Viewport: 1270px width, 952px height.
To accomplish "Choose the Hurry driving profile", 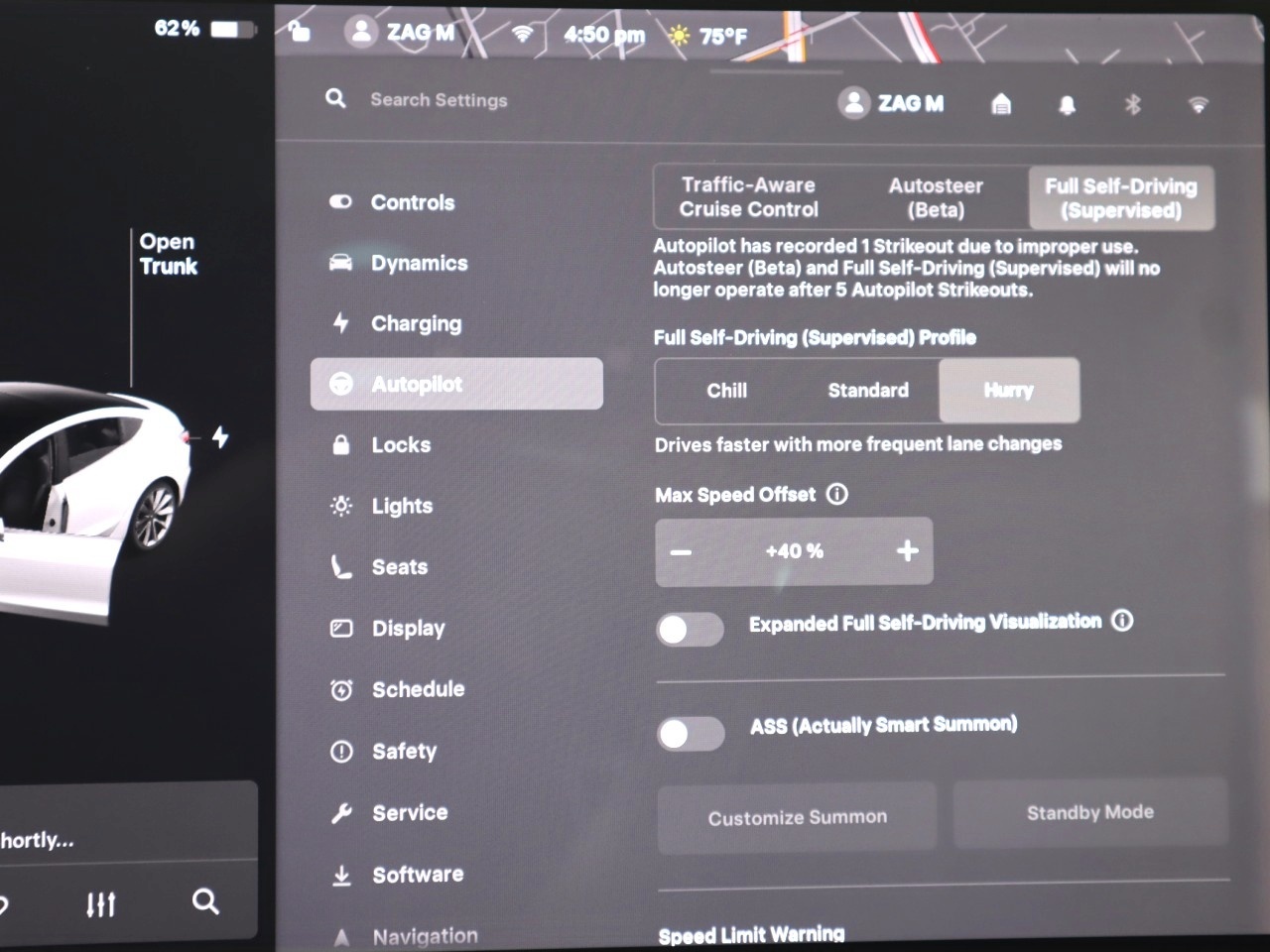I will (x=1008, y=391).
